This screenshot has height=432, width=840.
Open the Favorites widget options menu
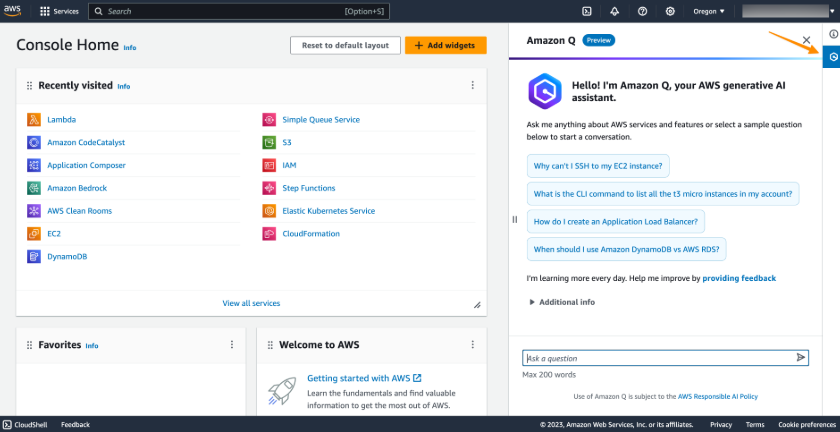(x=232, y=345)
